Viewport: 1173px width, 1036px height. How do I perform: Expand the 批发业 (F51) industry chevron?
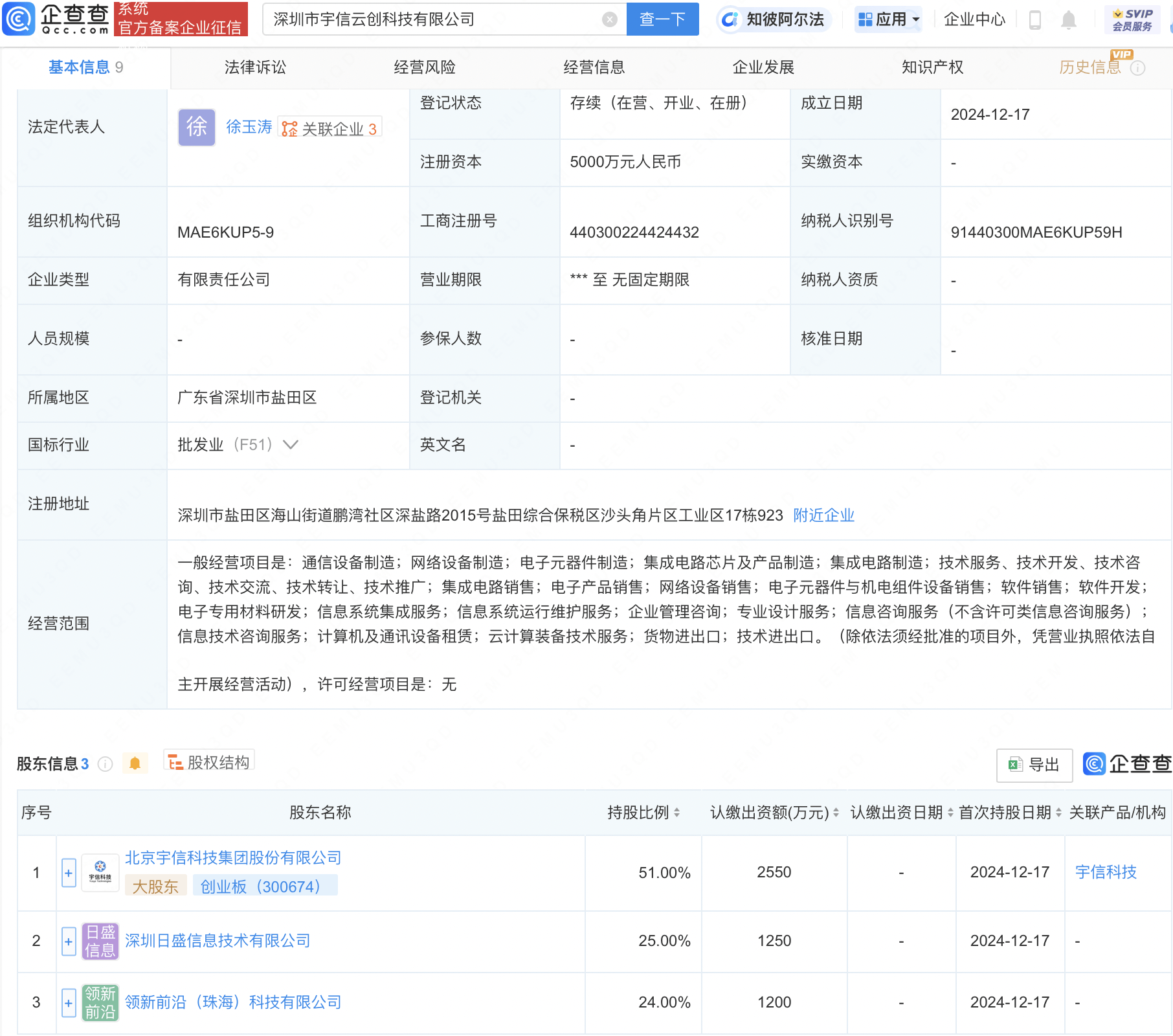click(291, 445)
